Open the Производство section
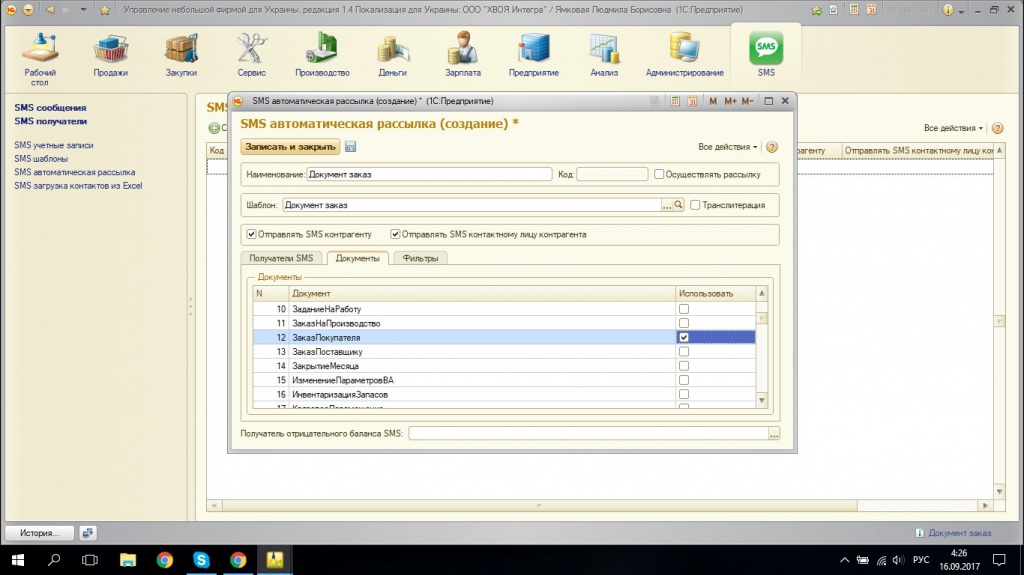This screenshot has width=1024, height=575. coord(322,56)
